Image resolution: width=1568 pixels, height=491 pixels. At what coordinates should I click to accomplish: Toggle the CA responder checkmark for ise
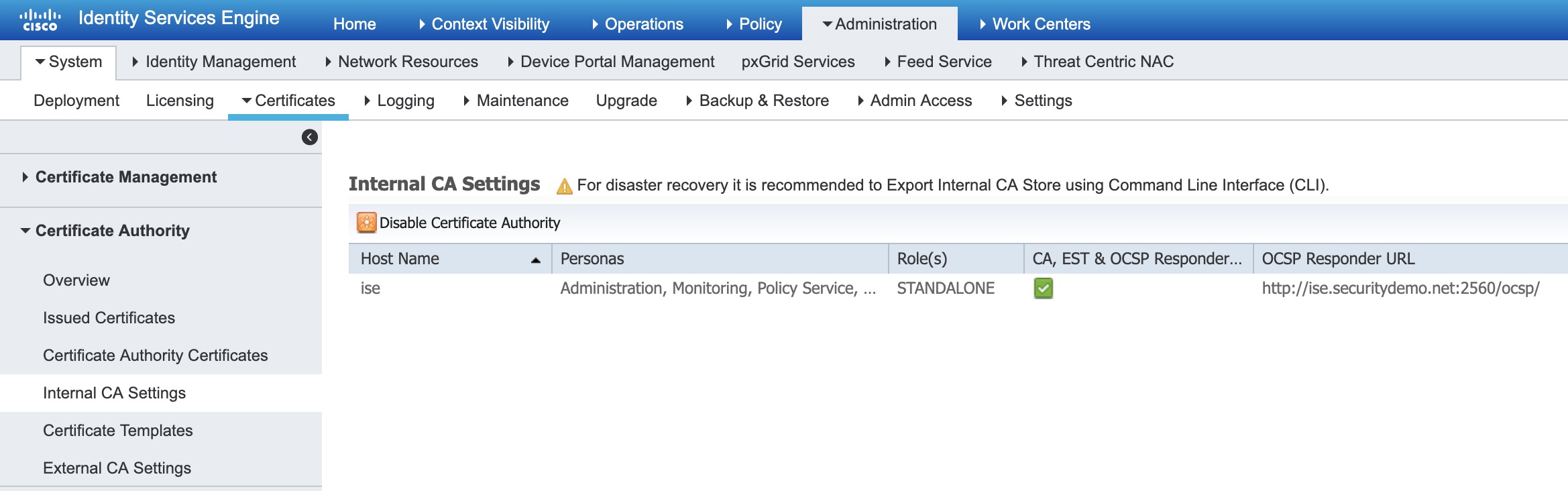pos(1044,289)
